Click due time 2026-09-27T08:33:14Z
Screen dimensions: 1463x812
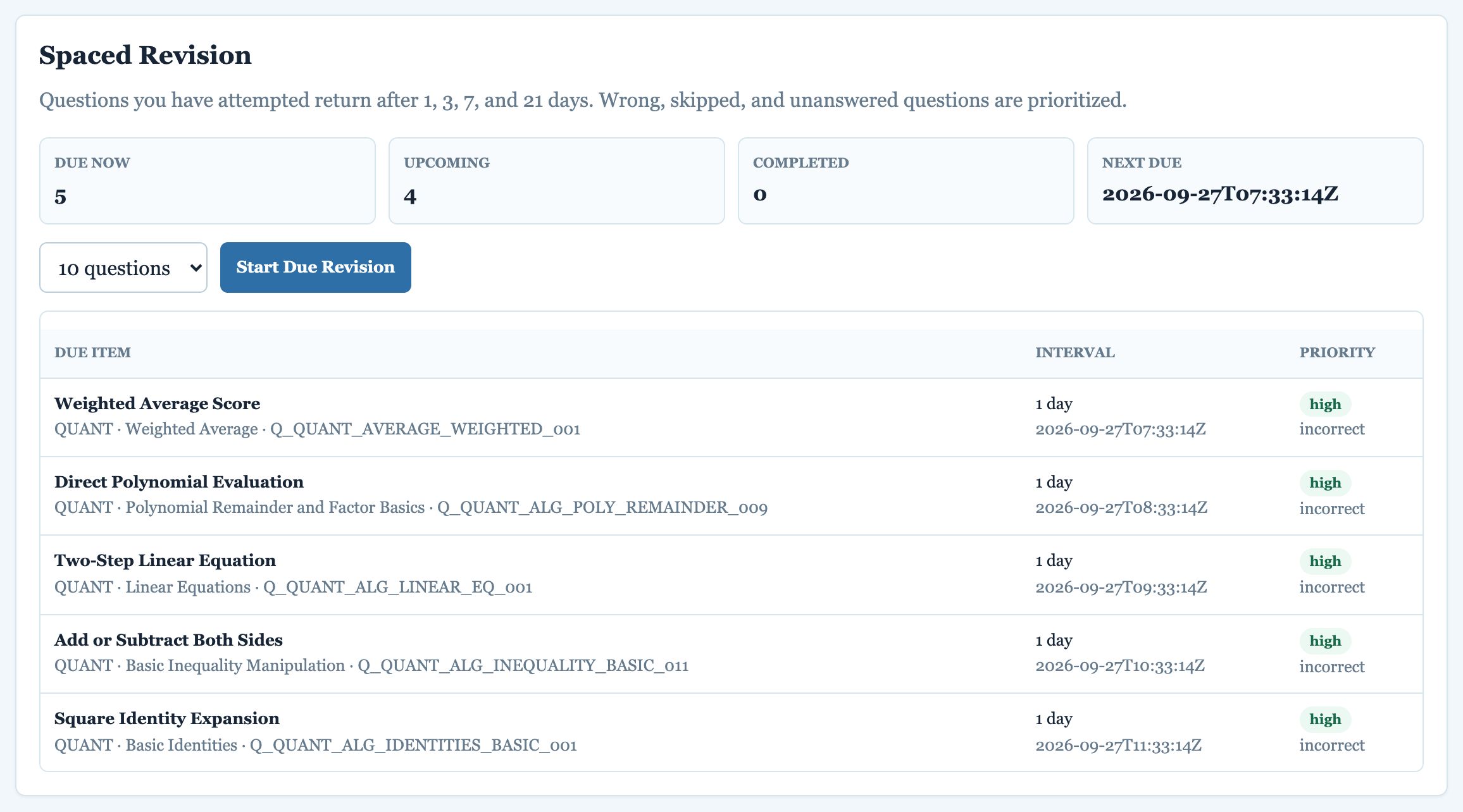[x=1121, y=508]
